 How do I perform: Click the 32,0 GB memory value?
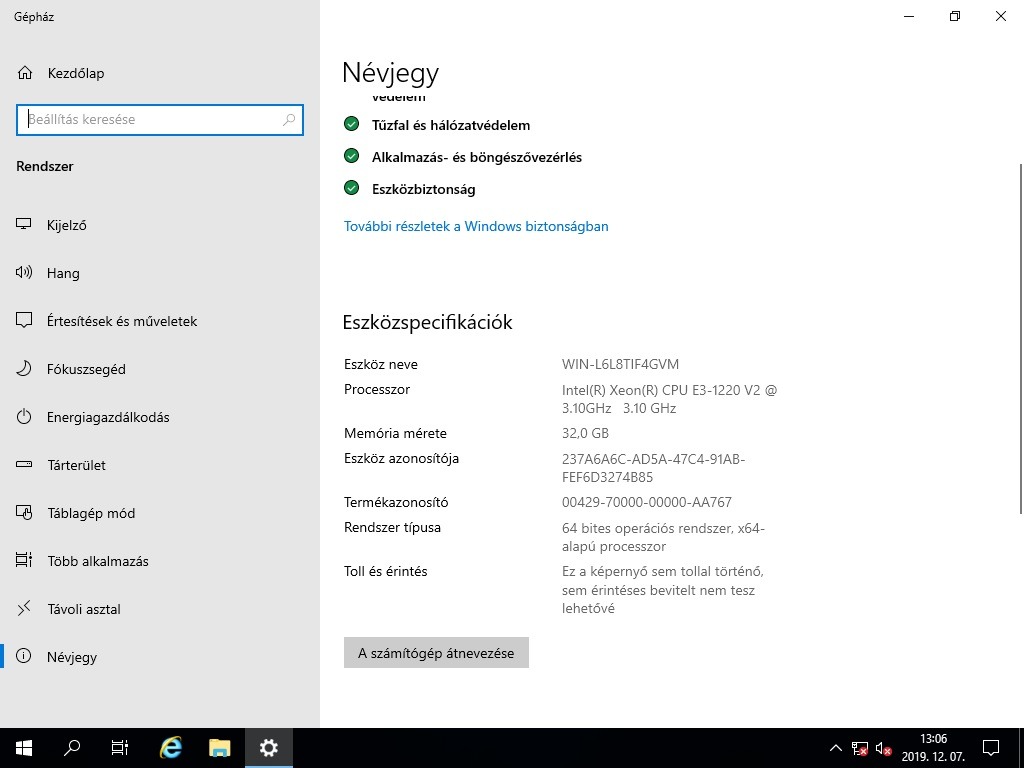pos(585,433)
